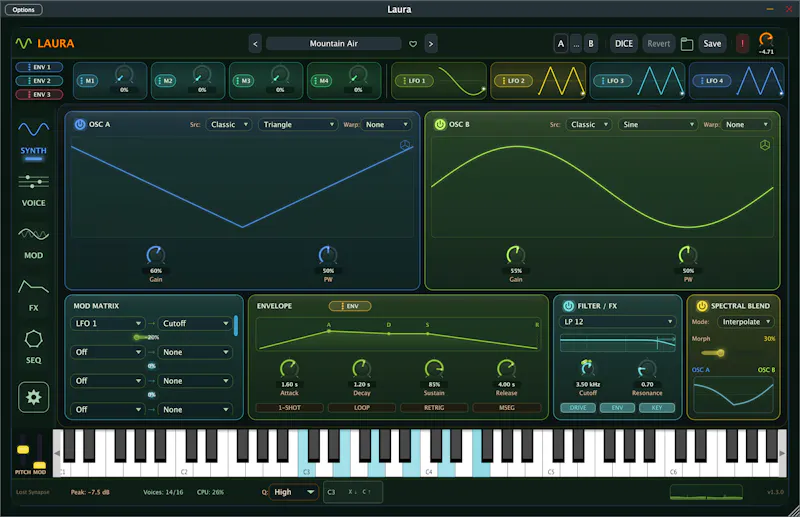The height and width of the screenshot is (517, 800).
Task: Open the MOD page
Action: point(33,243)
